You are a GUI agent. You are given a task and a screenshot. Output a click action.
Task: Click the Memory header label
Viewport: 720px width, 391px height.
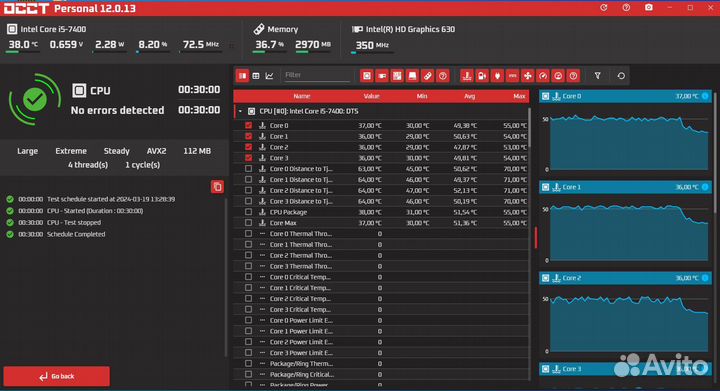282,29
